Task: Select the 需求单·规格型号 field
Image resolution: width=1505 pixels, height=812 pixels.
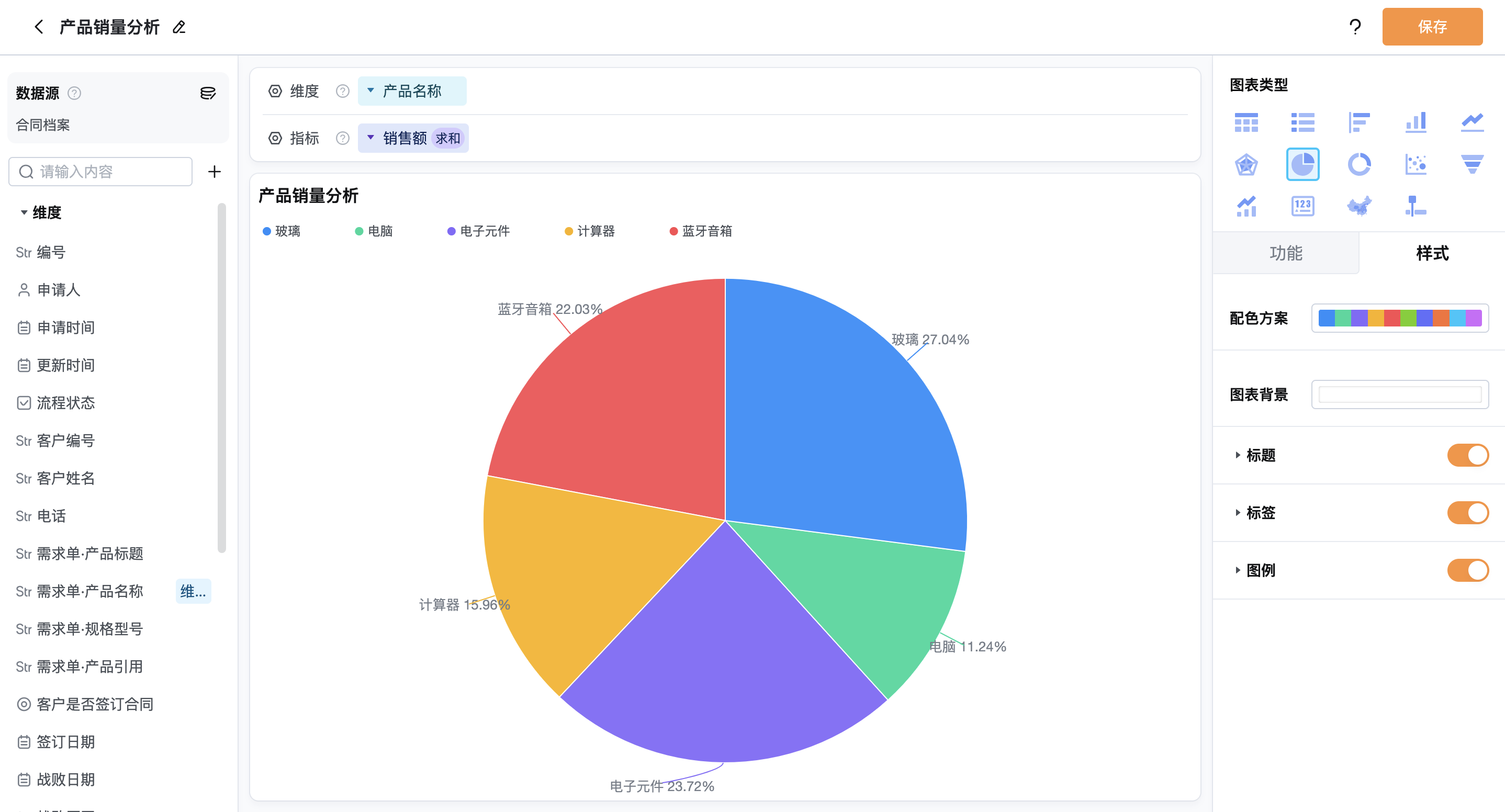Action: pos(80,629)
